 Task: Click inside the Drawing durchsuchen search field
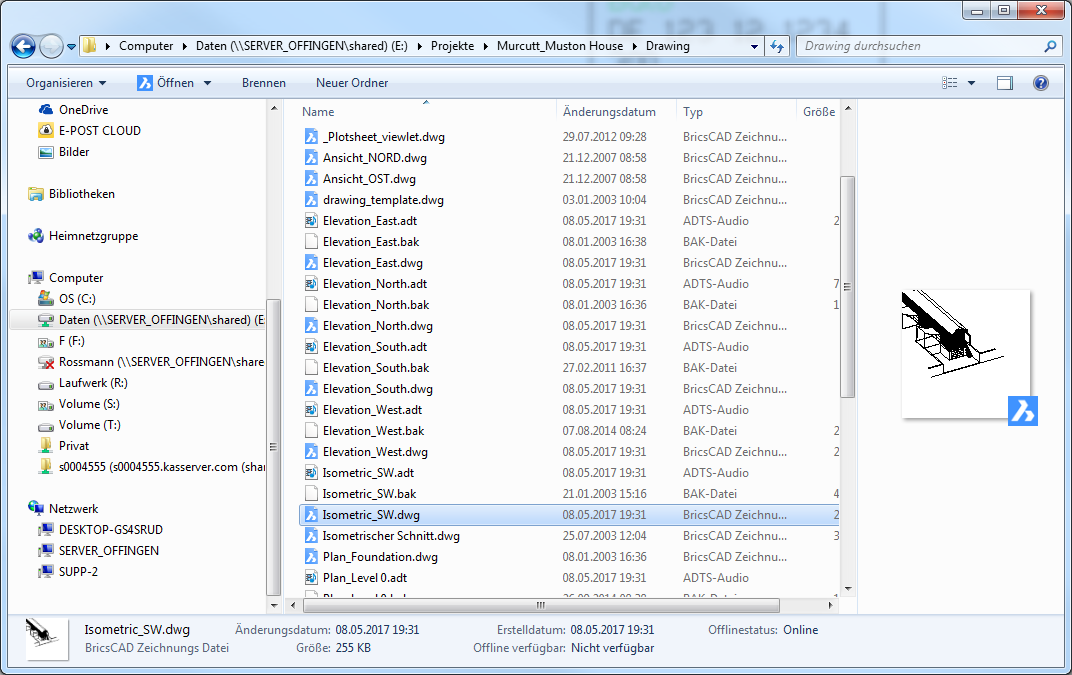coord(918,46)
